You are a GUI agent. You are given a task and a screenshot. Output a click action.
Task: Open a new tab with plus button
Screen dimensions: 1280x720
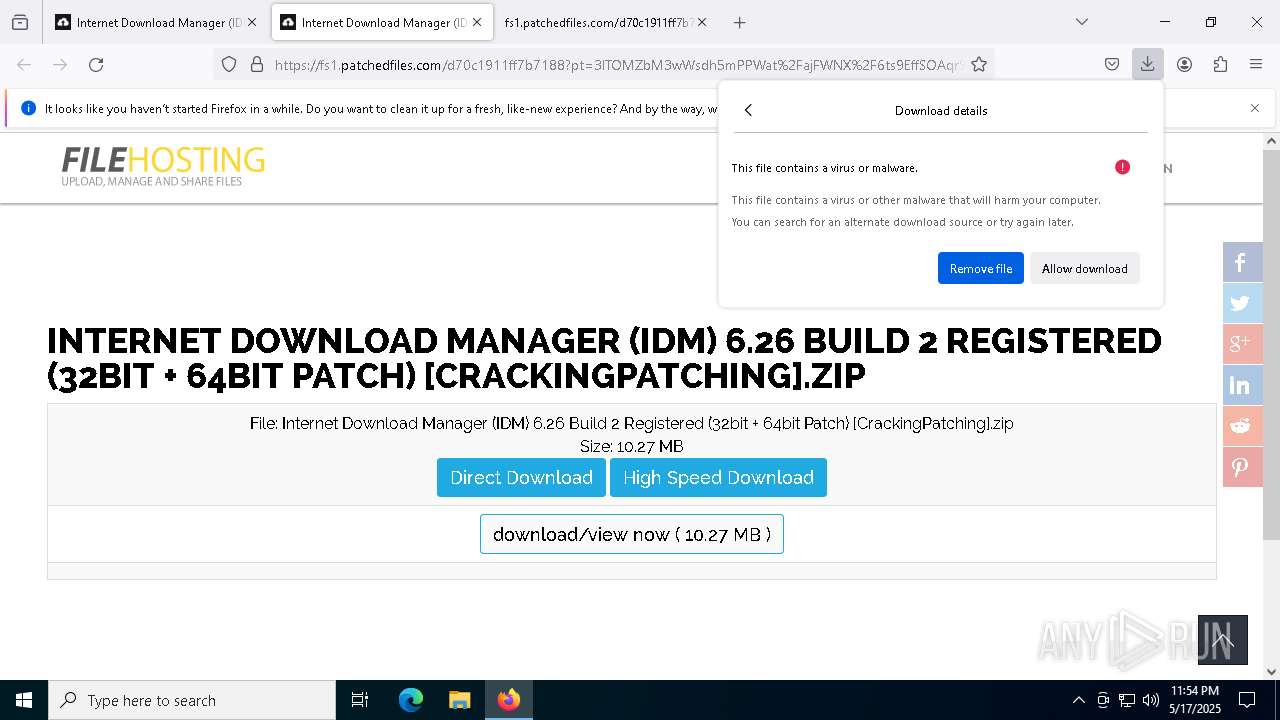point(739,22)
